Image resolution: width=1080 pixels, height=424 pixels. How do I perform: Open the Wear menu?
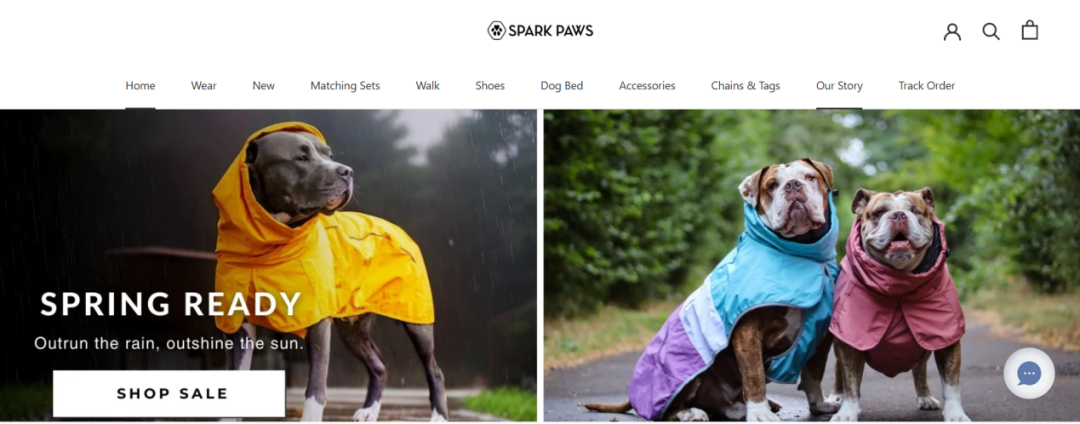204,85
